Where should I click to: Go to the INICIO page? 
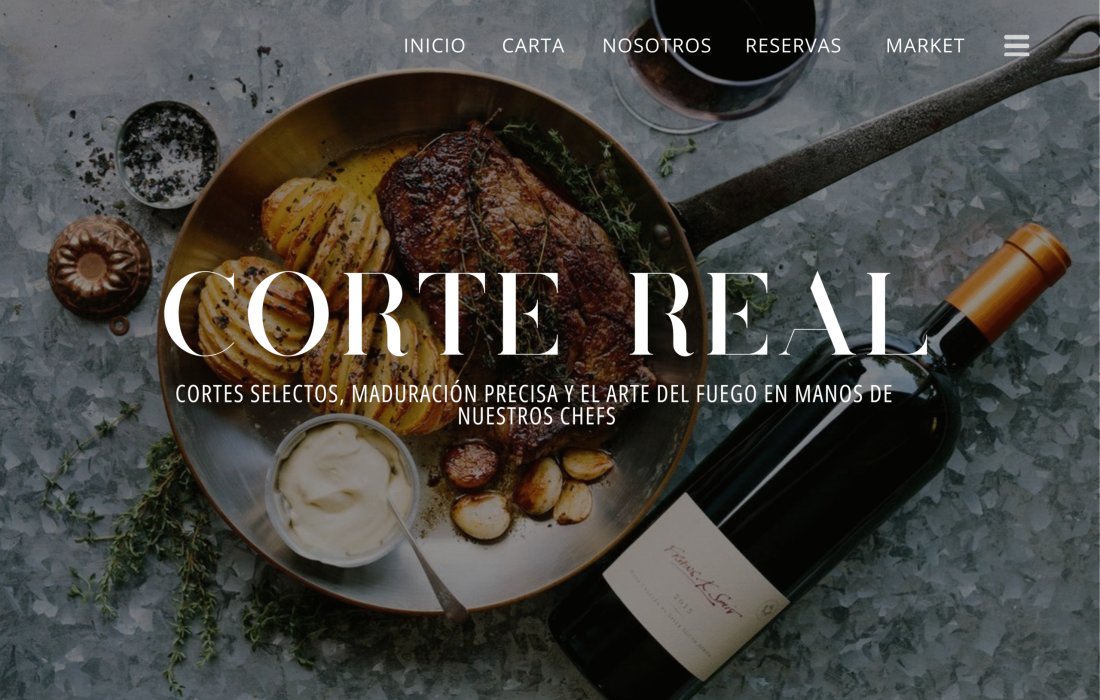[434, 46]
